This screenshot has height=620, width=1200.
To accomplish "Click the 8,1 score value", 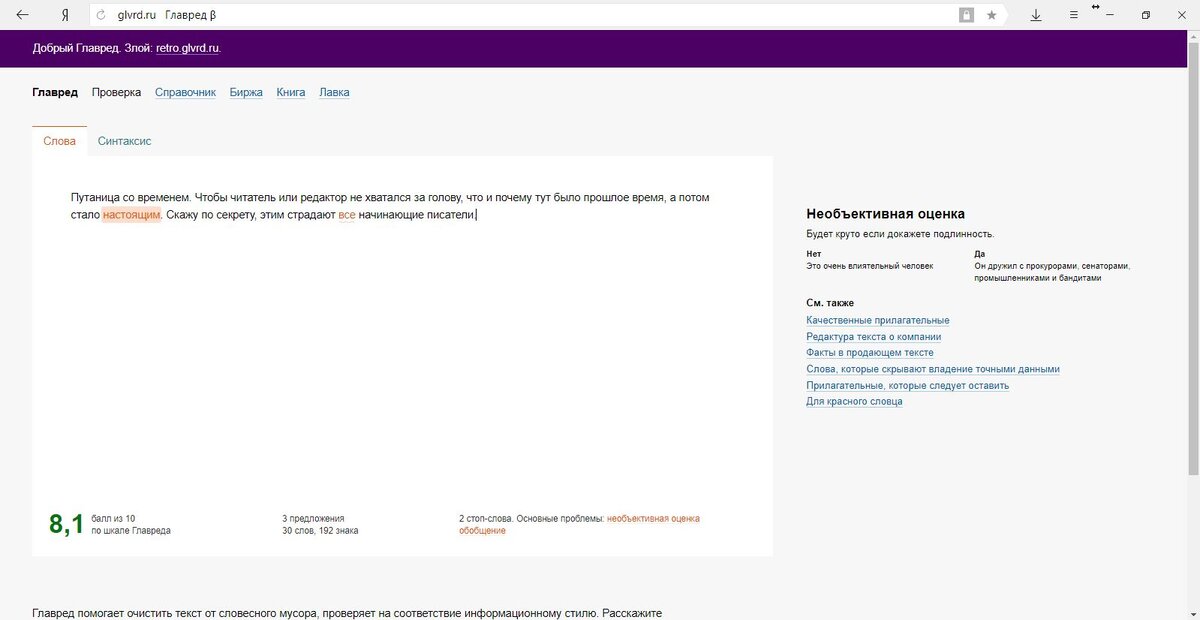I will click(x=66, y=524).
